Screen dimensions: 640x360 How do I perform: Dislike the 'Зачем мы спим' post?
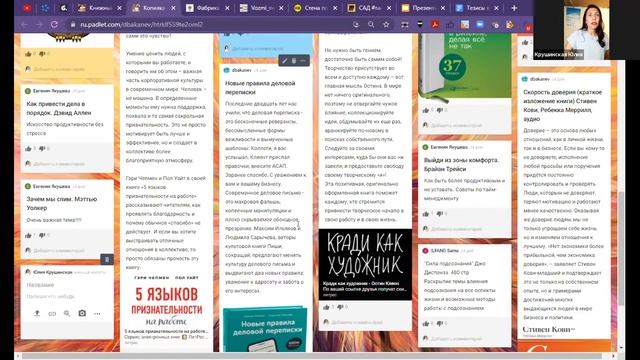click(x=42, y=236)
